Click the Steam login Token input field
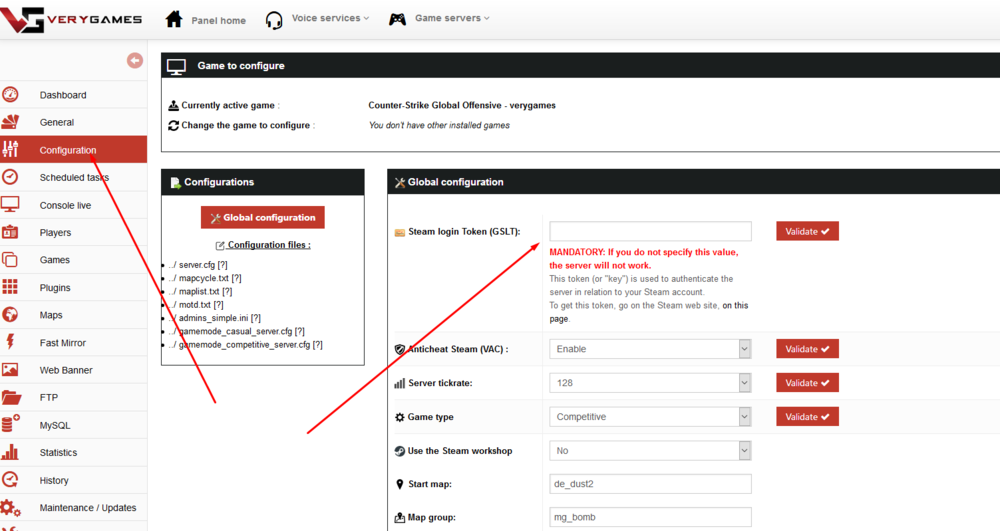 click(650, 232)
